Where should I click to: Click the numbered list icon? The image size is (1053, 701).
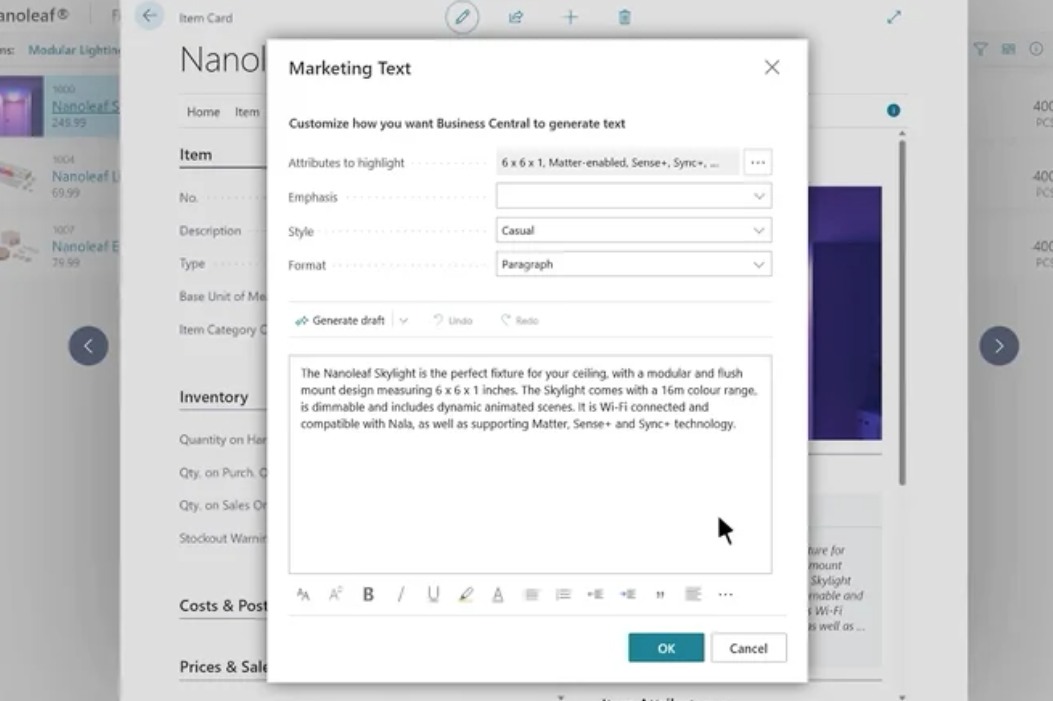(563, 594)
